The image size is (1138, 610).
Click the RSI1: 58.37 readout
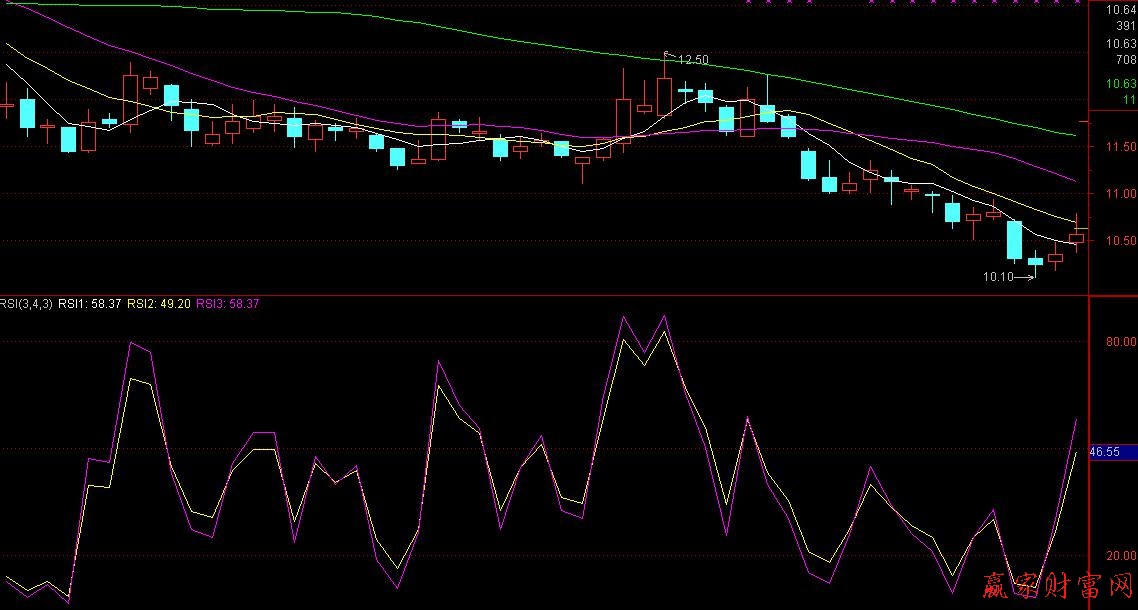click(x=89, y=303)
